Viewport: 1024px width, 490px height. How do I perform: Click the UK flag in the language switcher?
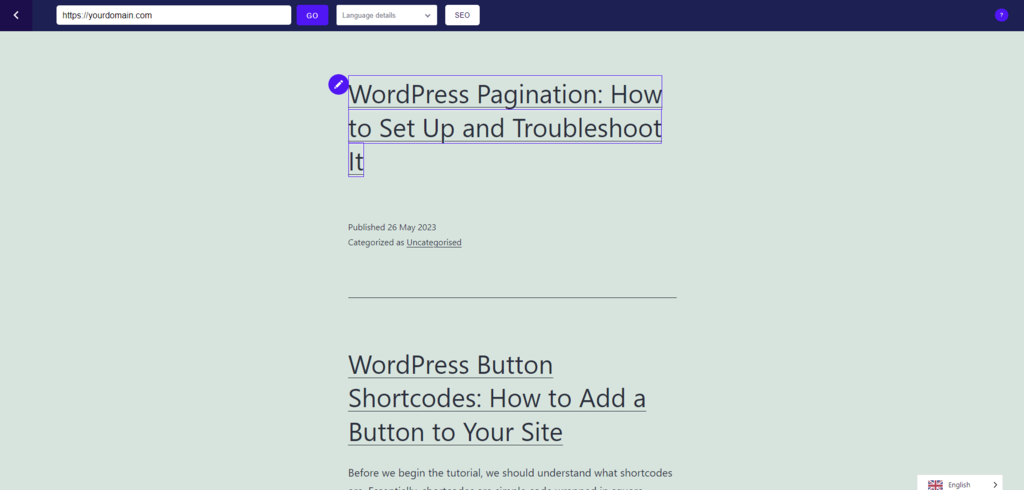pos(935,485)
